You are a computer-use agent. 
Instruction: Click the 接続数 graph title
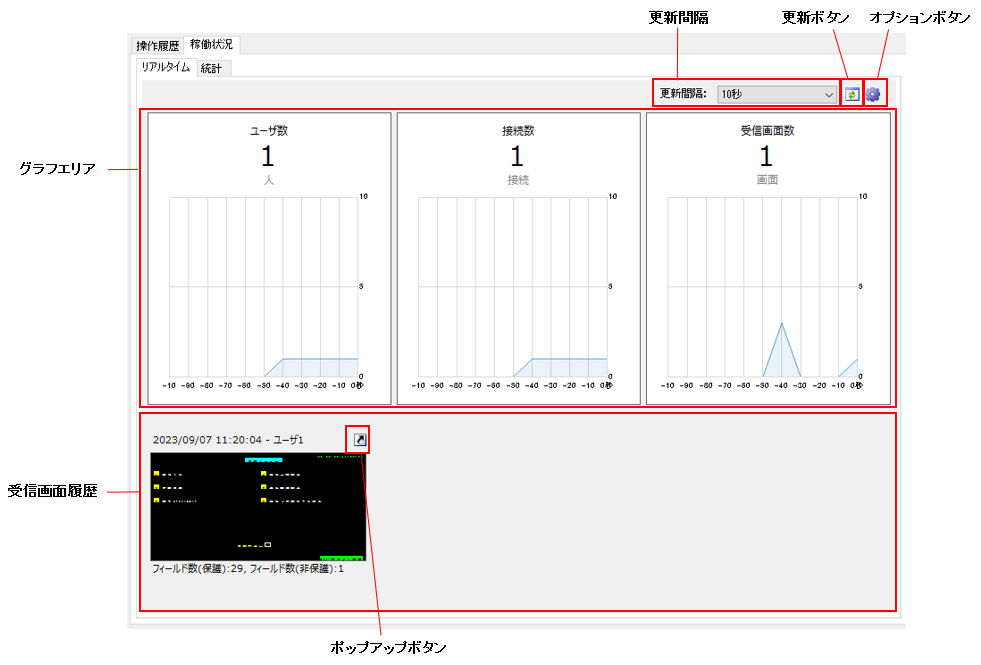(518, 131)
